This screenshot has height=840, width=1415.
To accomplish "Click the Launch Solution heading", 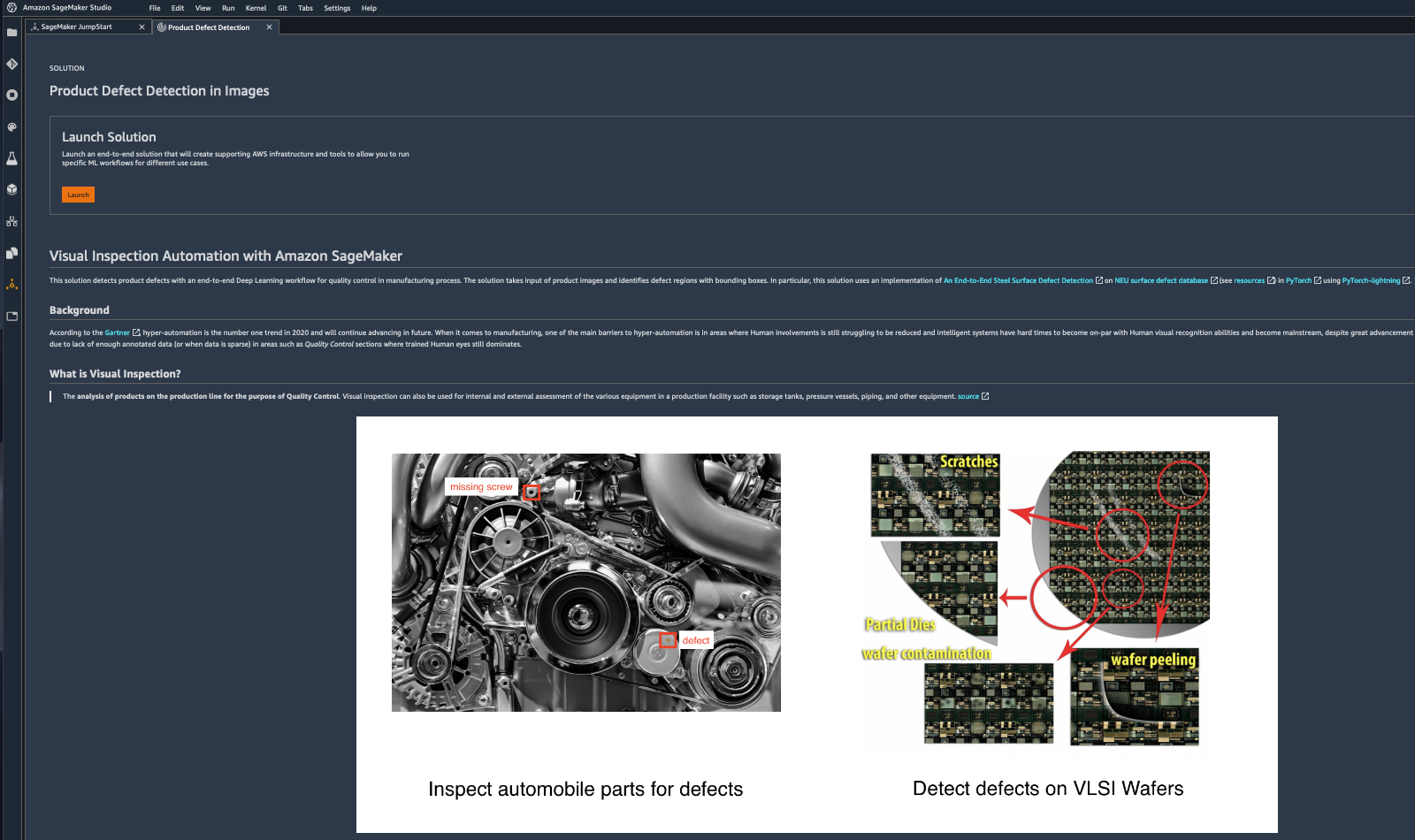I will click(x=109, y=137).
